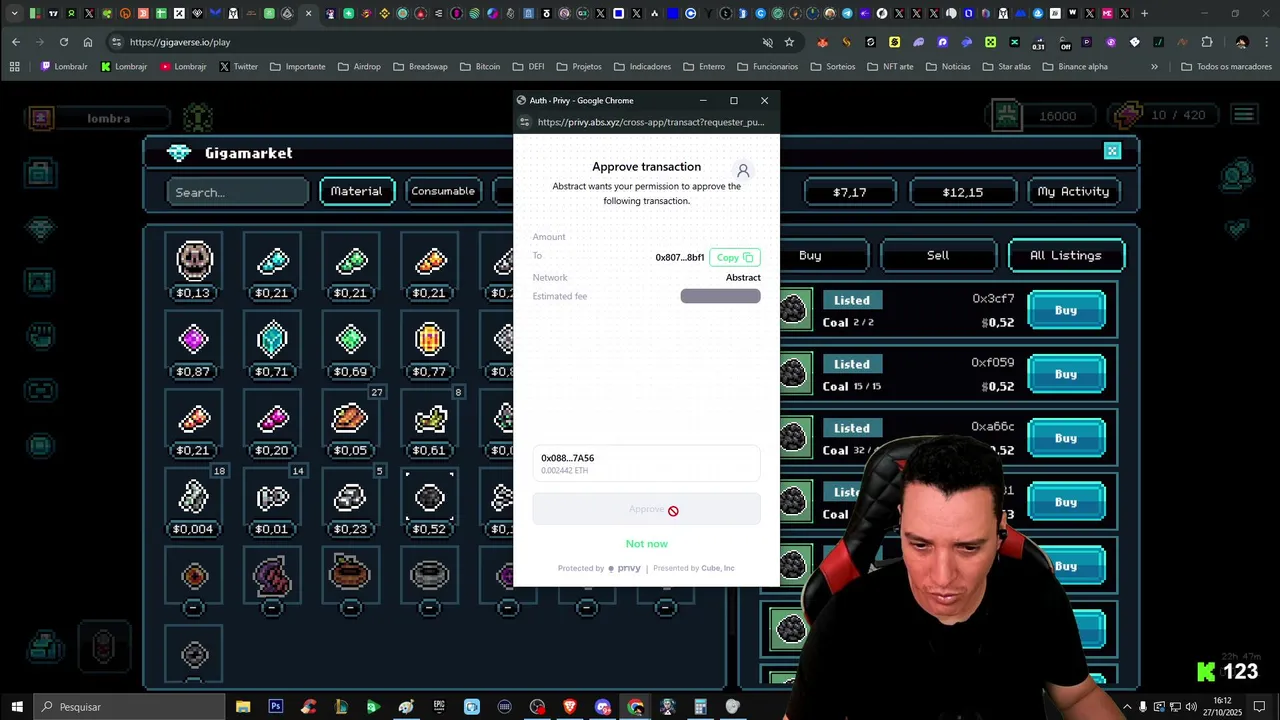Click the Gigamarket diamond logo
This screenshot has width=1280, height=720.
(x=179, y=153)
